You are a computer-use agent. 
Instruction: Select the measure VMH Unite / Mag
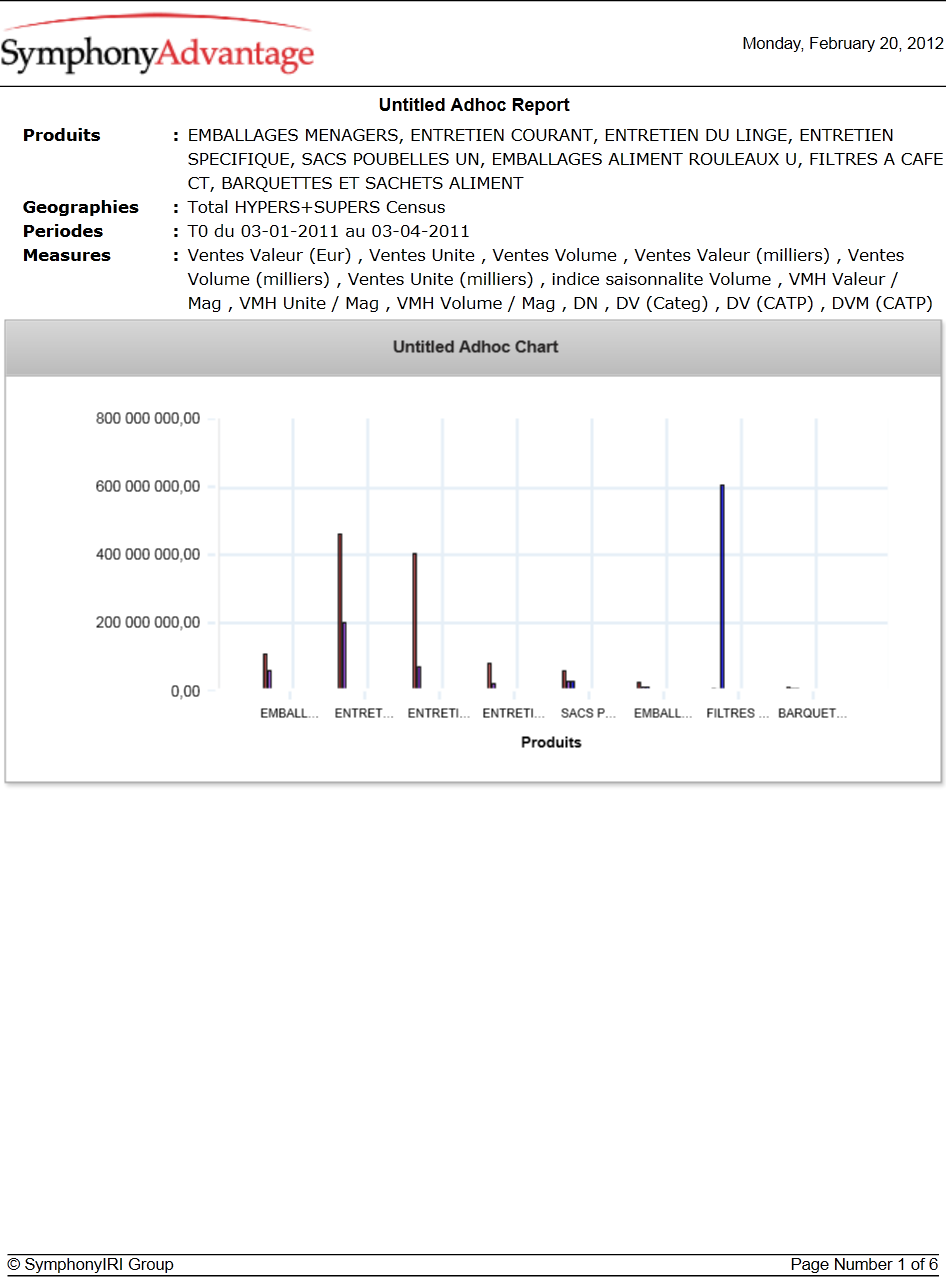pyautogui.click(x=308, y=303)
